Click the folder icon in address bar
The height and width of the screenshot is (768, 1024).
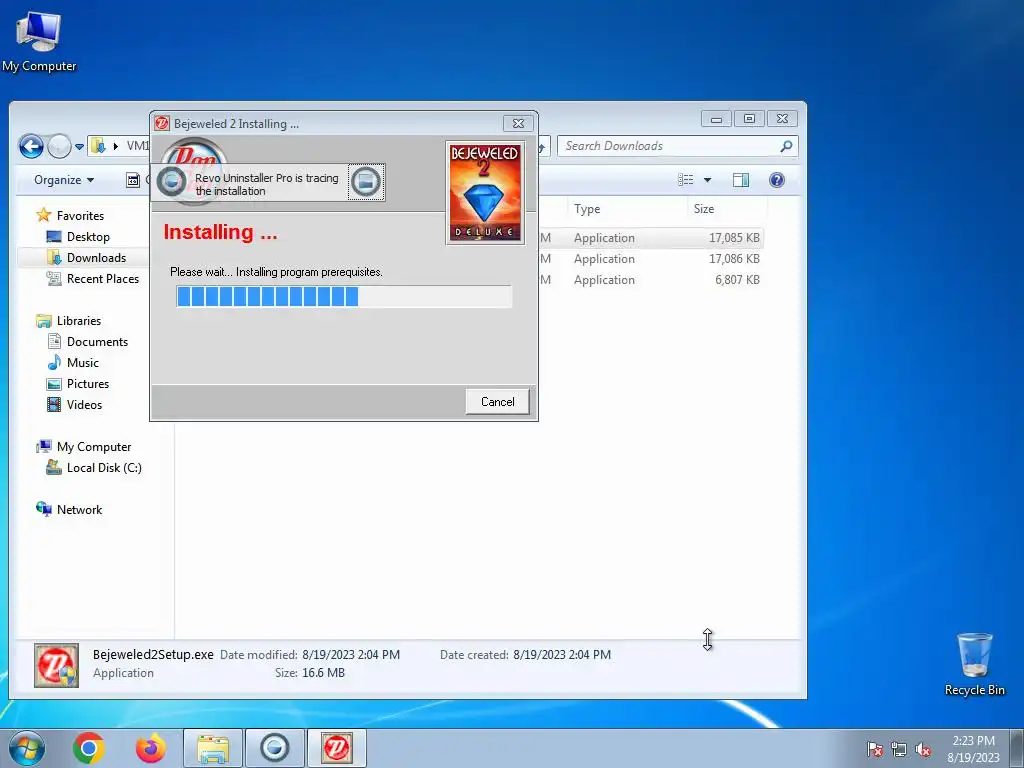98,146
